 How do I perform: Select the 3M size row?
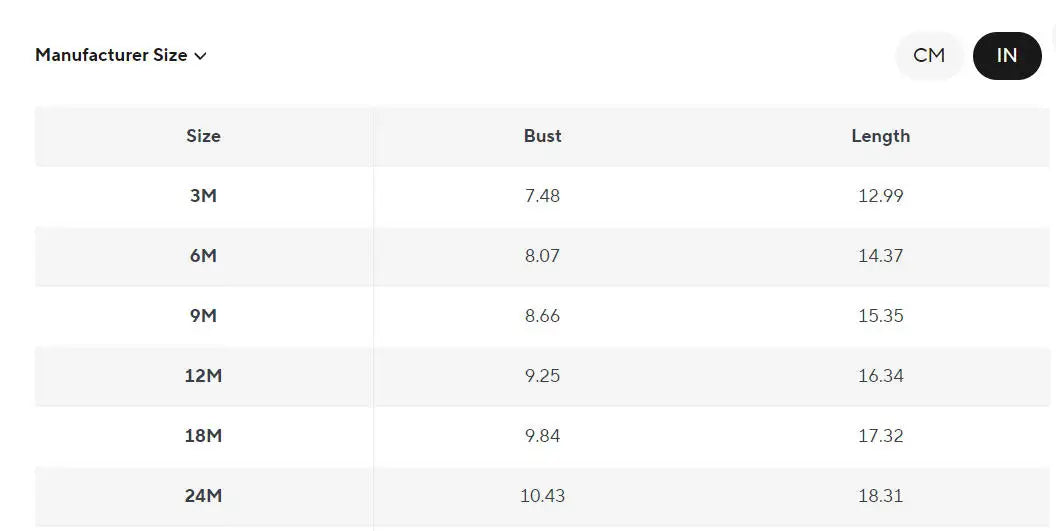[542, 196]
